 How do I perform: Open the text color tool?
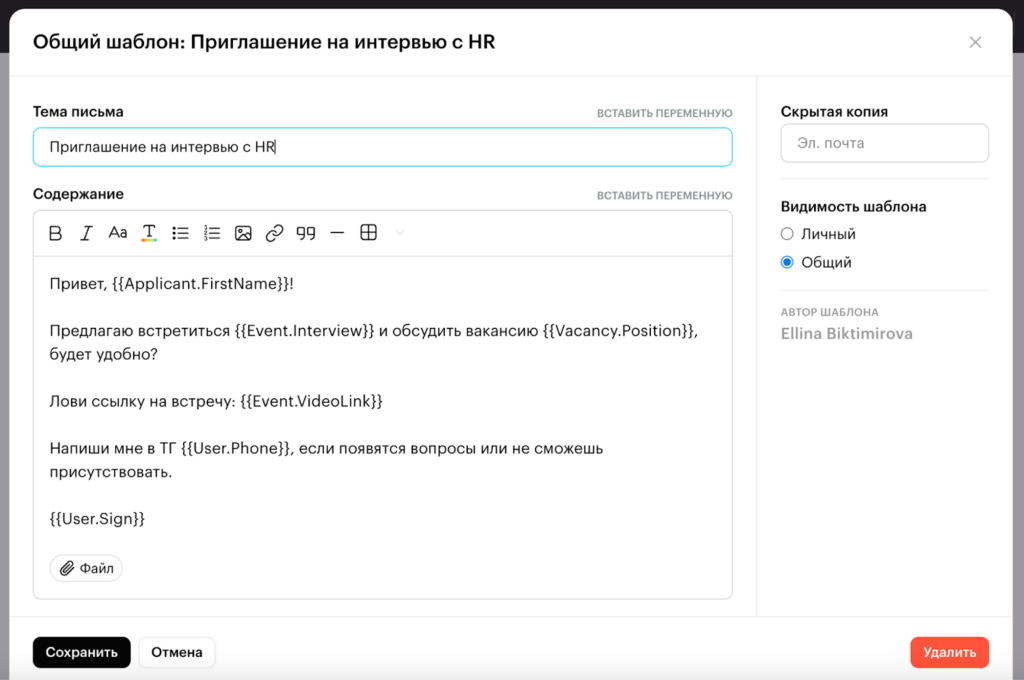149,233
